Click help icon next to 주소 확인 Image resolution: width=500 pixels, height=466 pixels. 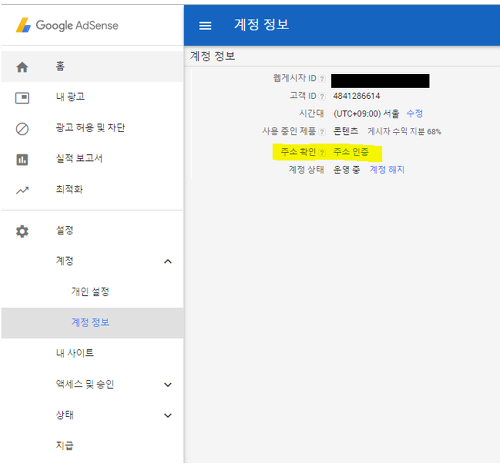pos(322,153)
